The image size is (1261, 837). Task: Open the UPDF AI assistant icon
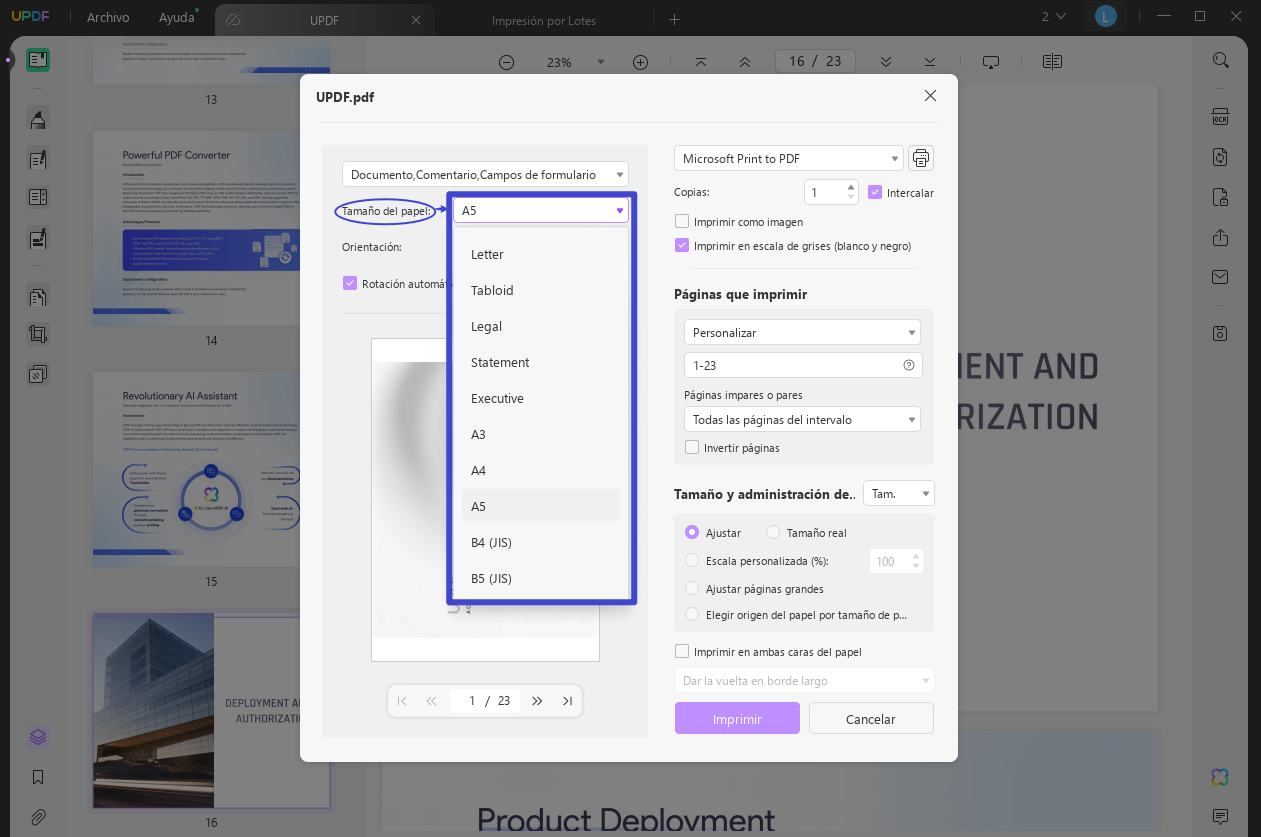[1219, 777]
